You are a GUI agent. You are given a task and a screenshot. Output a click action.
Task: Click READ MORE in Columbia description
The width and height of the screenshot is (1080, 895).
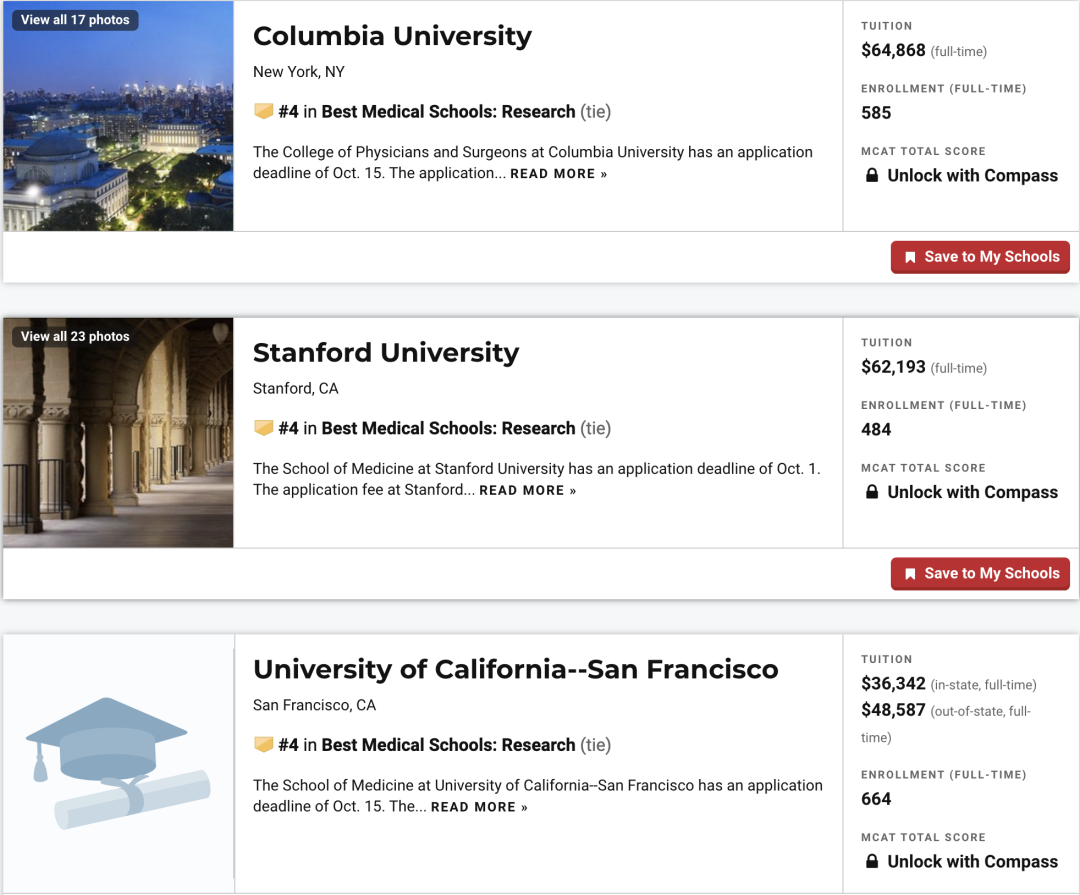[559, 174]
